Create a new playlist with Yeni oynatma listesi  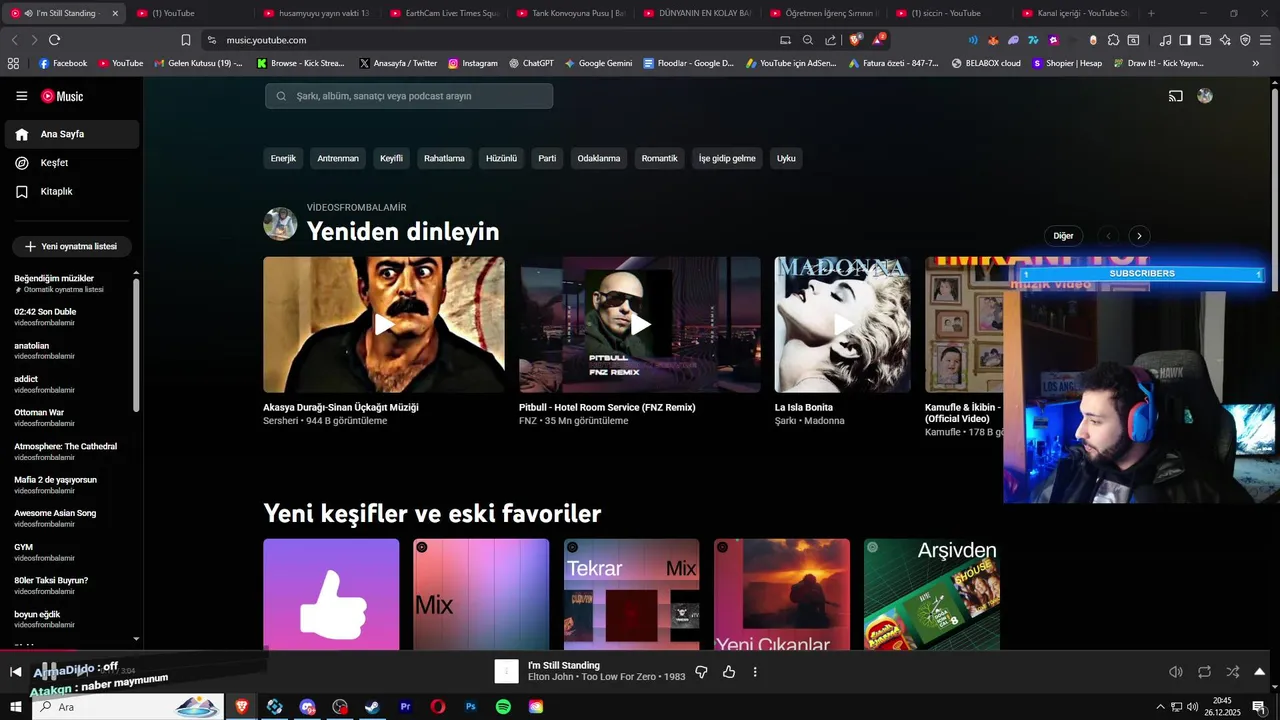click(x=72, y=246)
